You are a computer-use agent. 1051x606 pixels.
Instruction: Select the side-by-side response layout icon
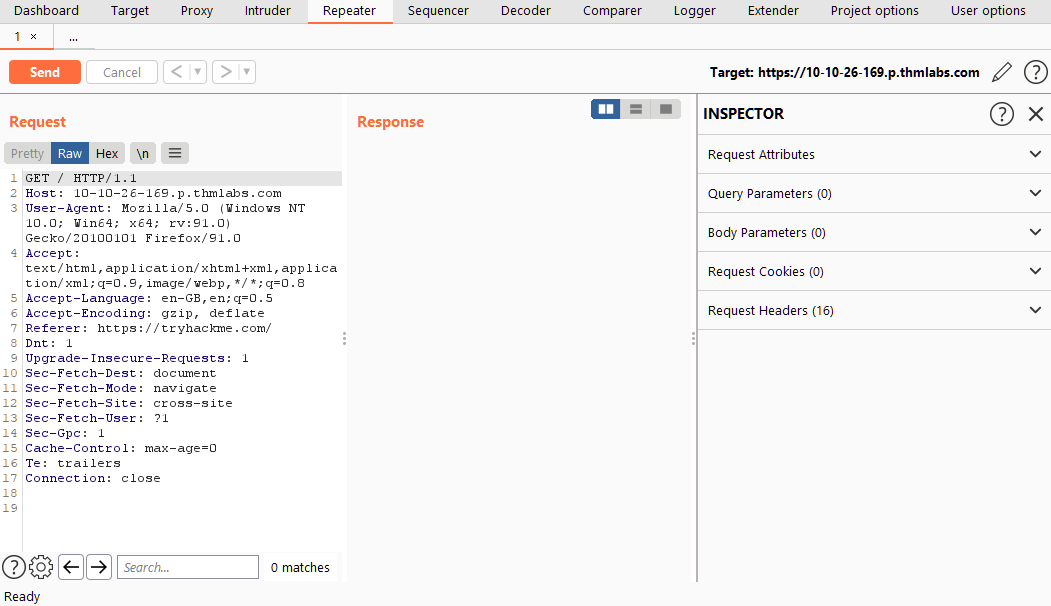coord(605,109)
